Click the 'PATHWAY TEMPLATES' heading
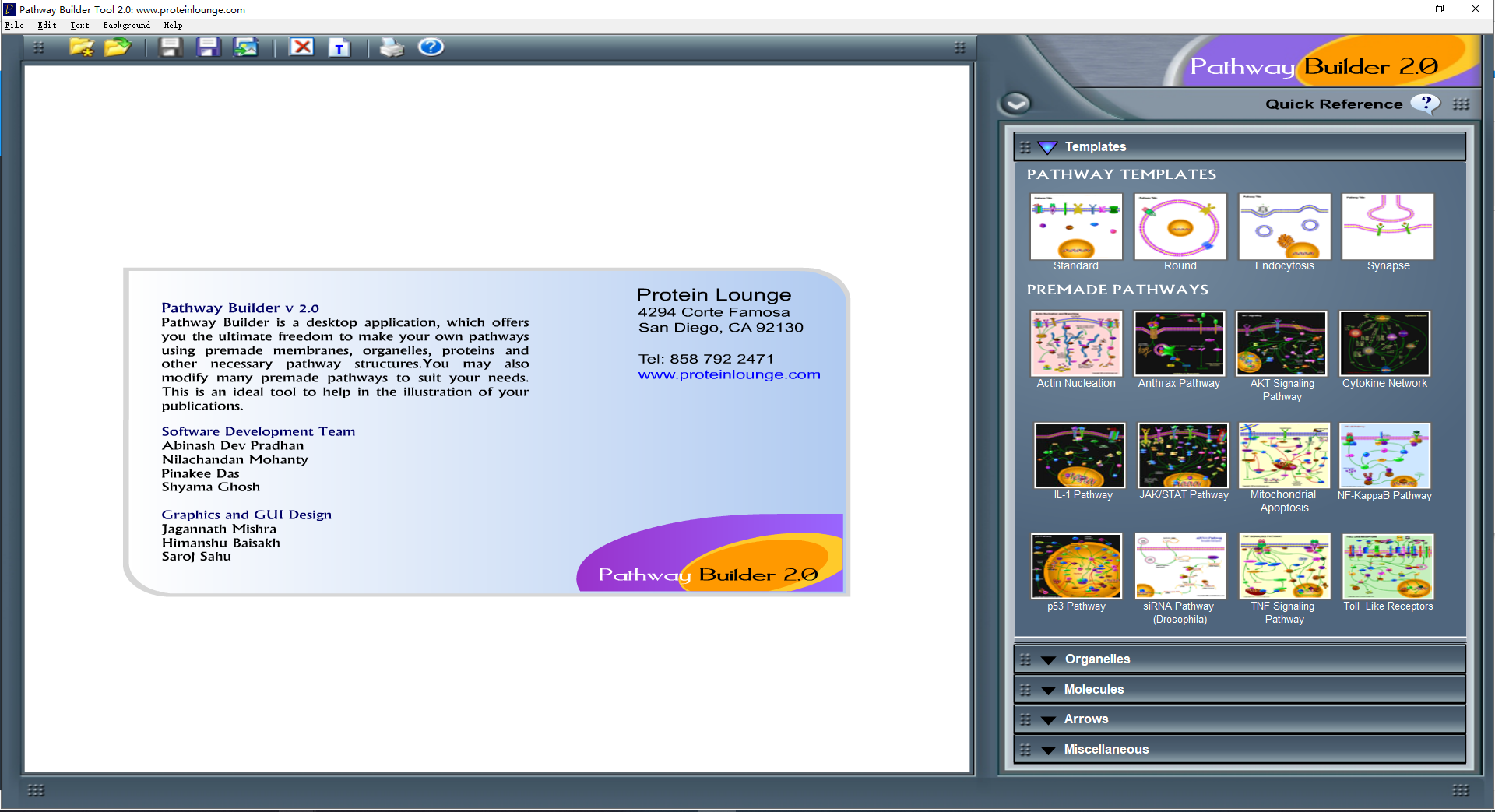Viewport: 1495px width, 812px height. [x=1121, y=174]
